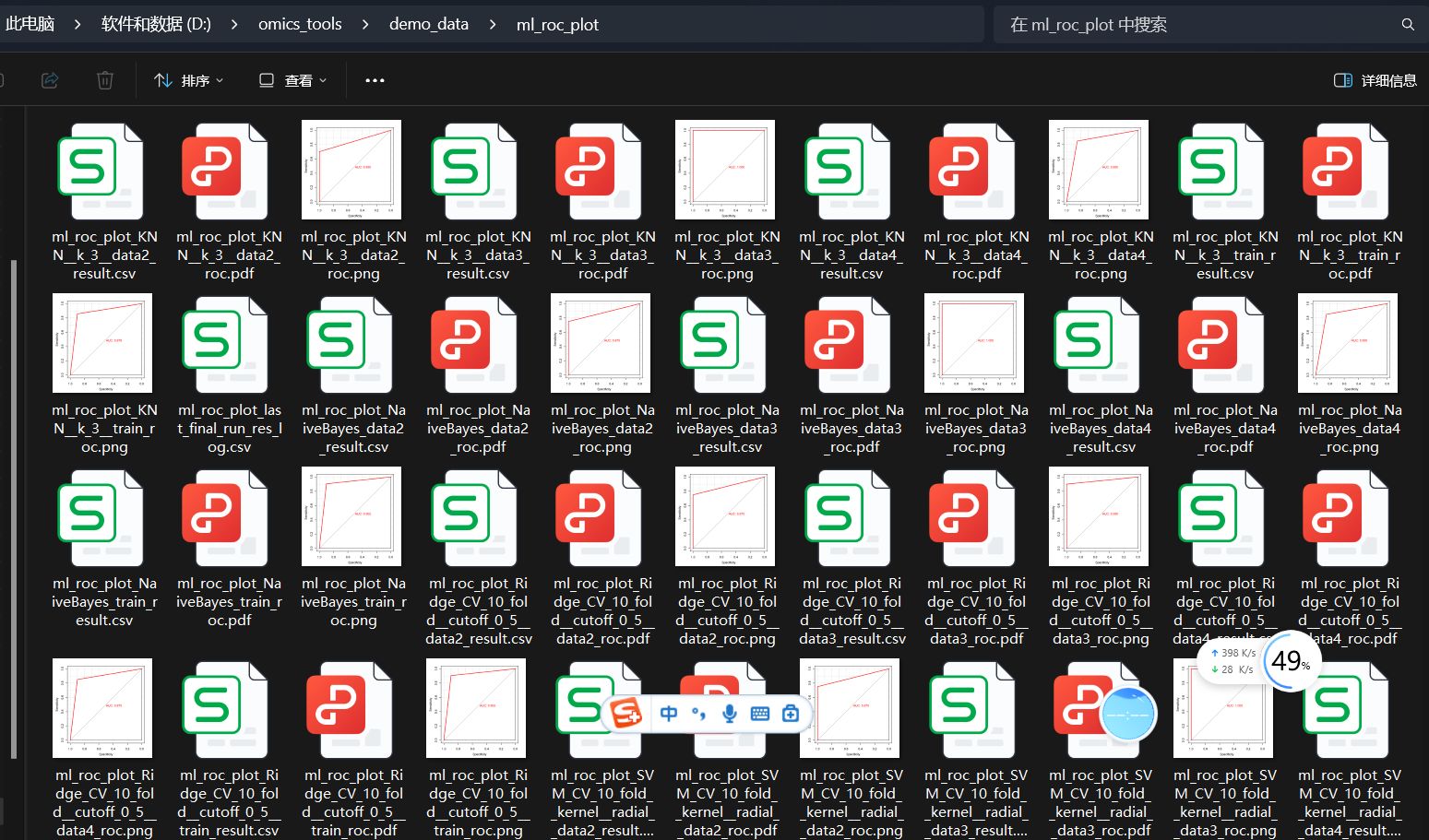The height and width of the screenshot is (840, 1429).
Task: Expand chevron after D: drive breadcrumb
Action: click(234, 25)
